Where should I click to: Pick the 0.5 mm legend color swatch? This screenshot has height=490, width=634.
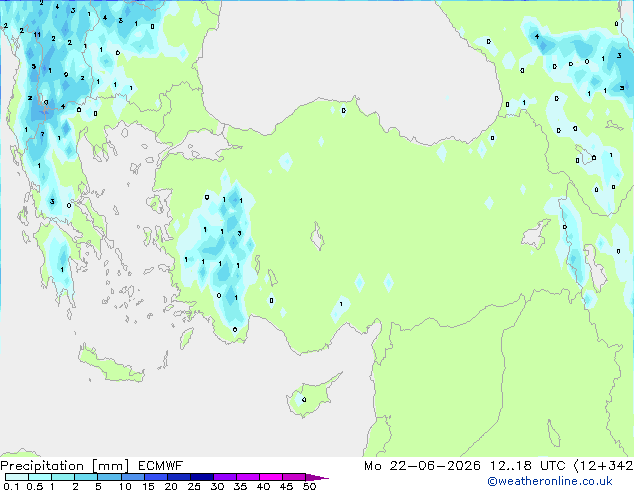[40, 477]
